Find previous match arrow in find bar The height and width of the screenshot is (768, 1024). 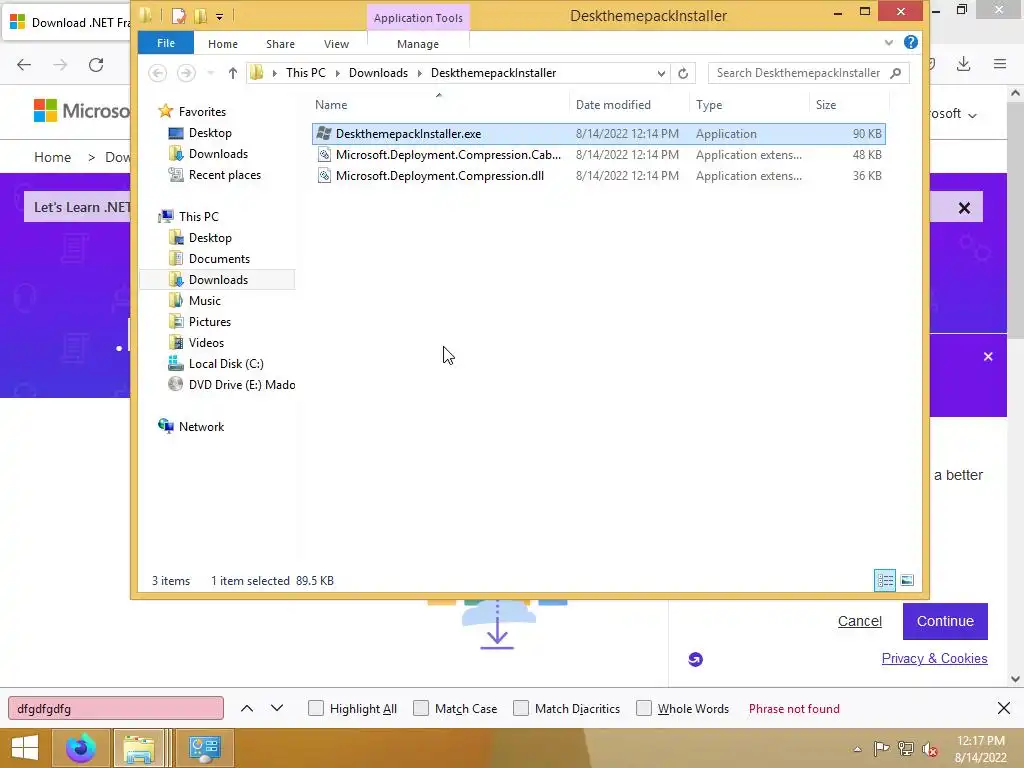point(247,709)
